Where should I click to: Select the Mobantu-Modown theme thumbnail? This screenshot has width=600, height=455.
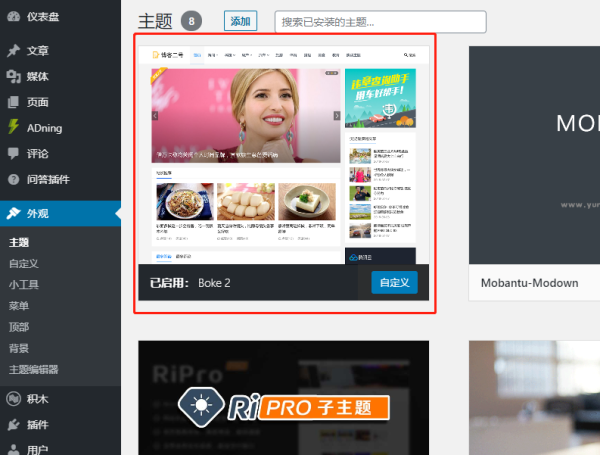click(534, 150)
